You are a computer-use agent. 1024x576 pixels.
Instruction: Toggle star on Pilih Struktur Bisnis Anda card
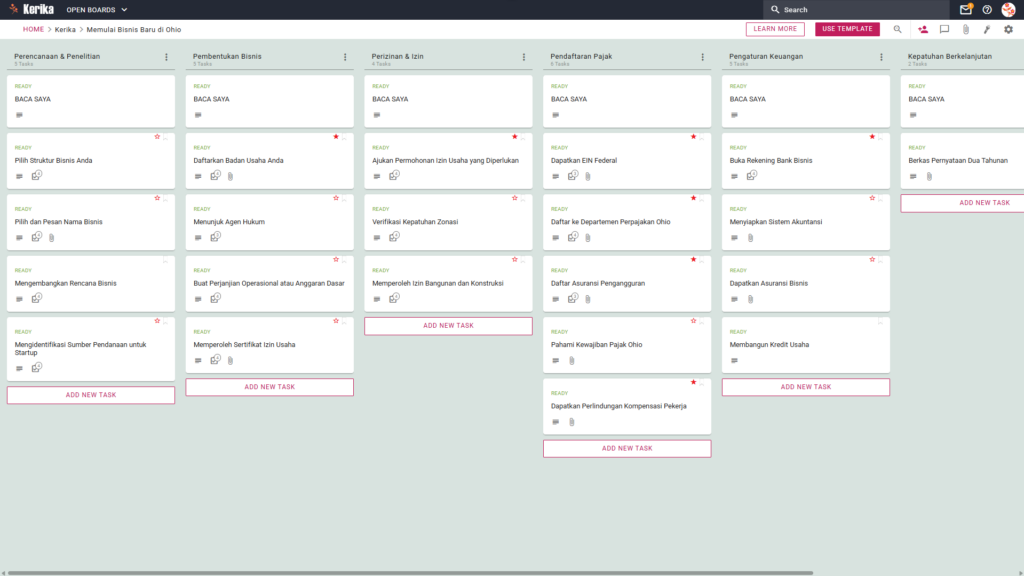(157, 136)
